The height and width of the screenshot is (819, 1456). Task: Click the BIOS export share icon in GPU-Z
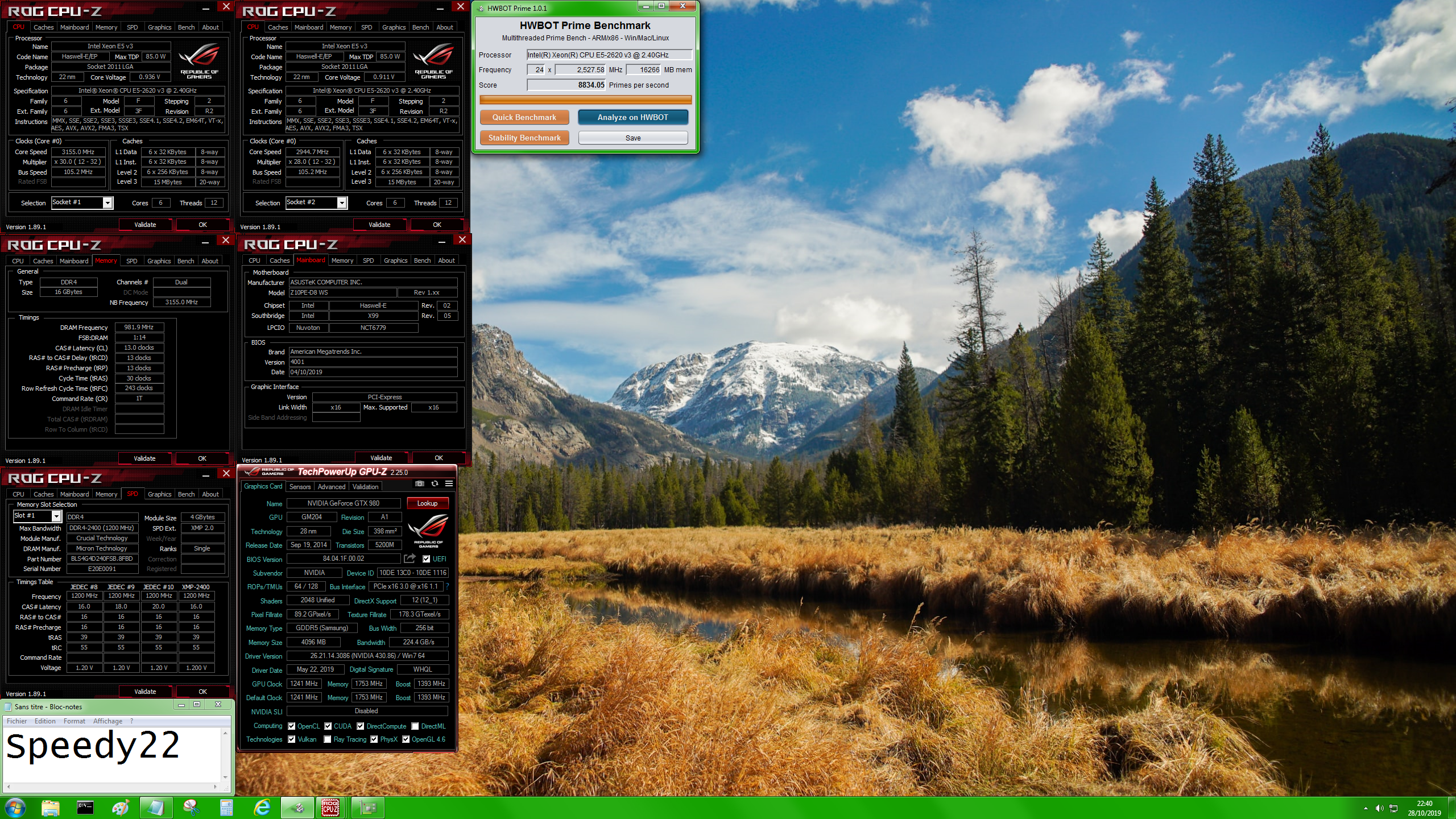pyautogui.click(x=409, y=559)
